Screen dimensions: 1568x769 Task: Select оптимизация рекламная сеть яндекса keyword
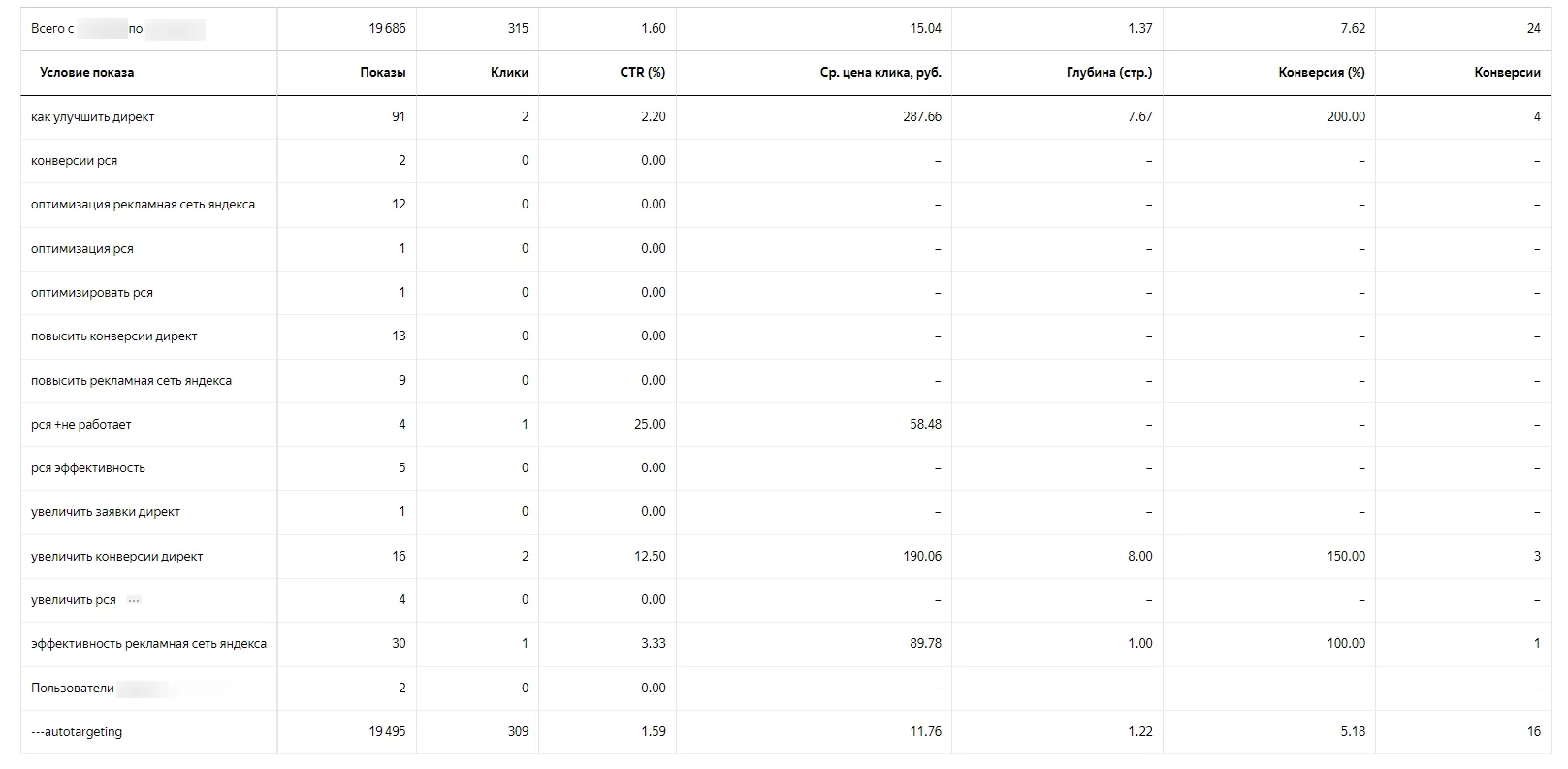[x=143, y=205]
